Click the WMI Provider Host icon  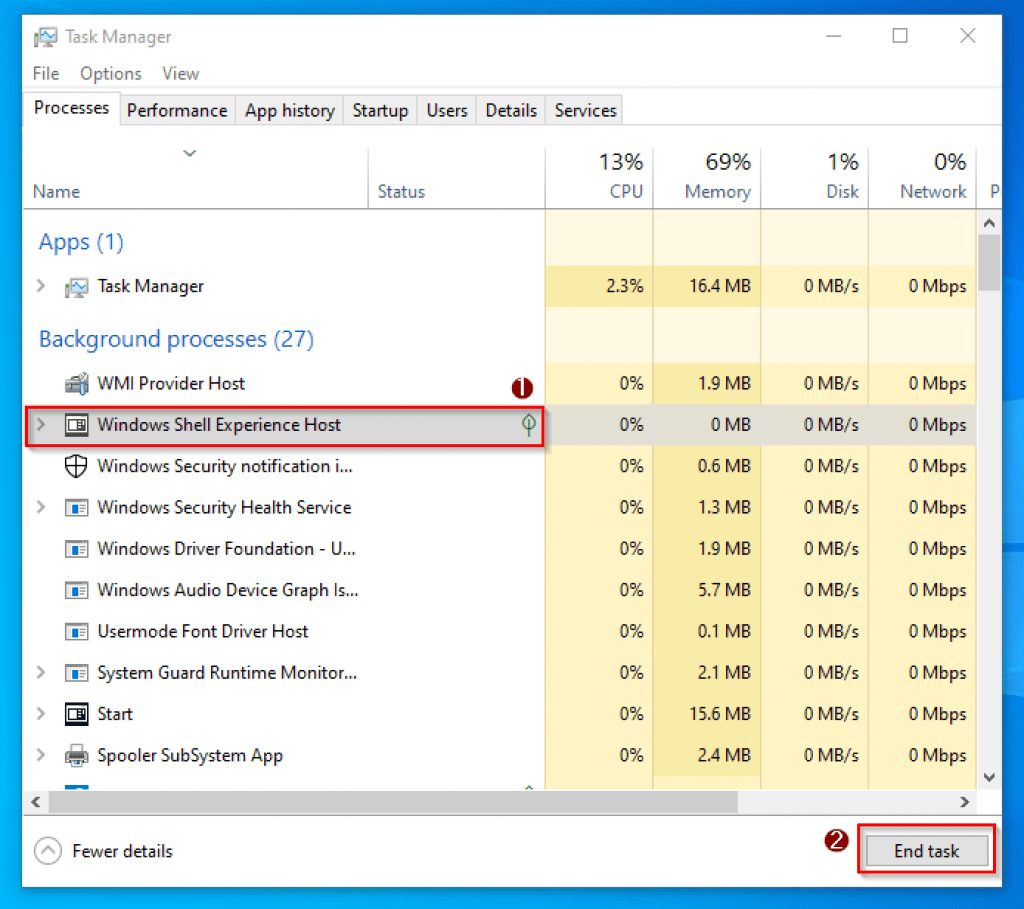coord(76,383)
